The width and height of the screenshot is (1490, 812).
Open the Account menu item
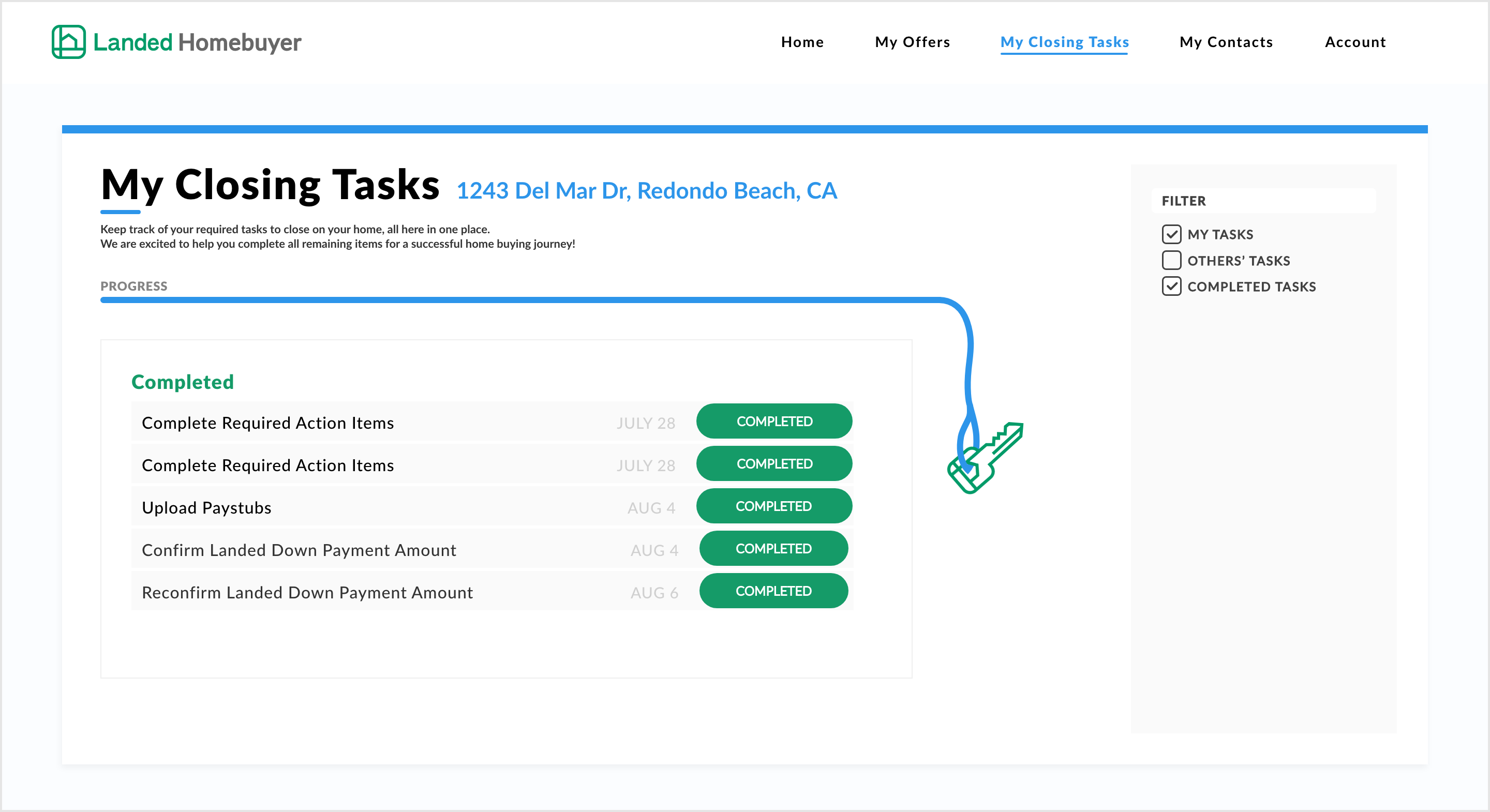[x=1355, y=42]
